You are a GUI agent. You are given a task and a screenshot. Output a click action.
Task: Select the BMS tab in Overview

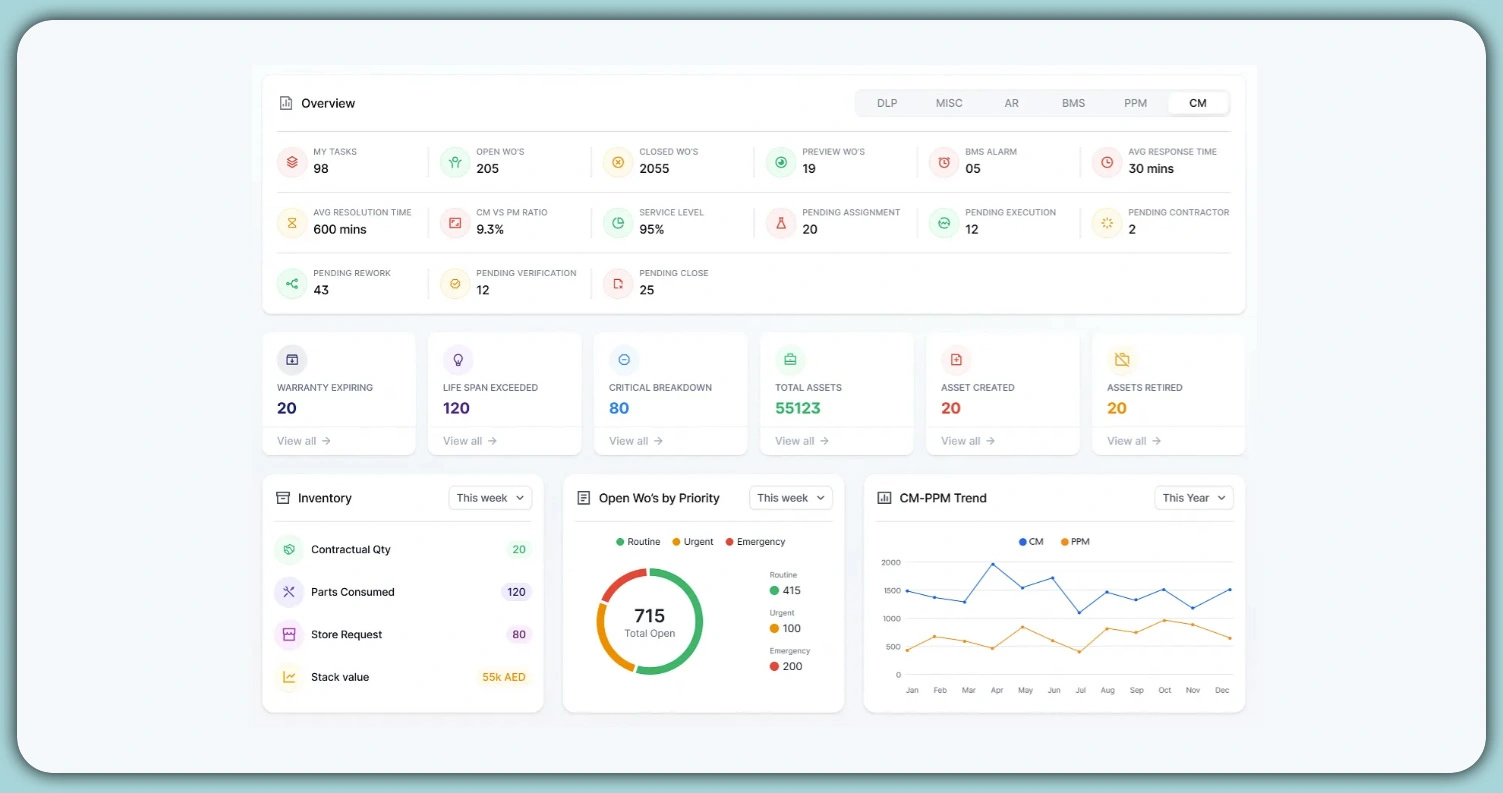1073,103
